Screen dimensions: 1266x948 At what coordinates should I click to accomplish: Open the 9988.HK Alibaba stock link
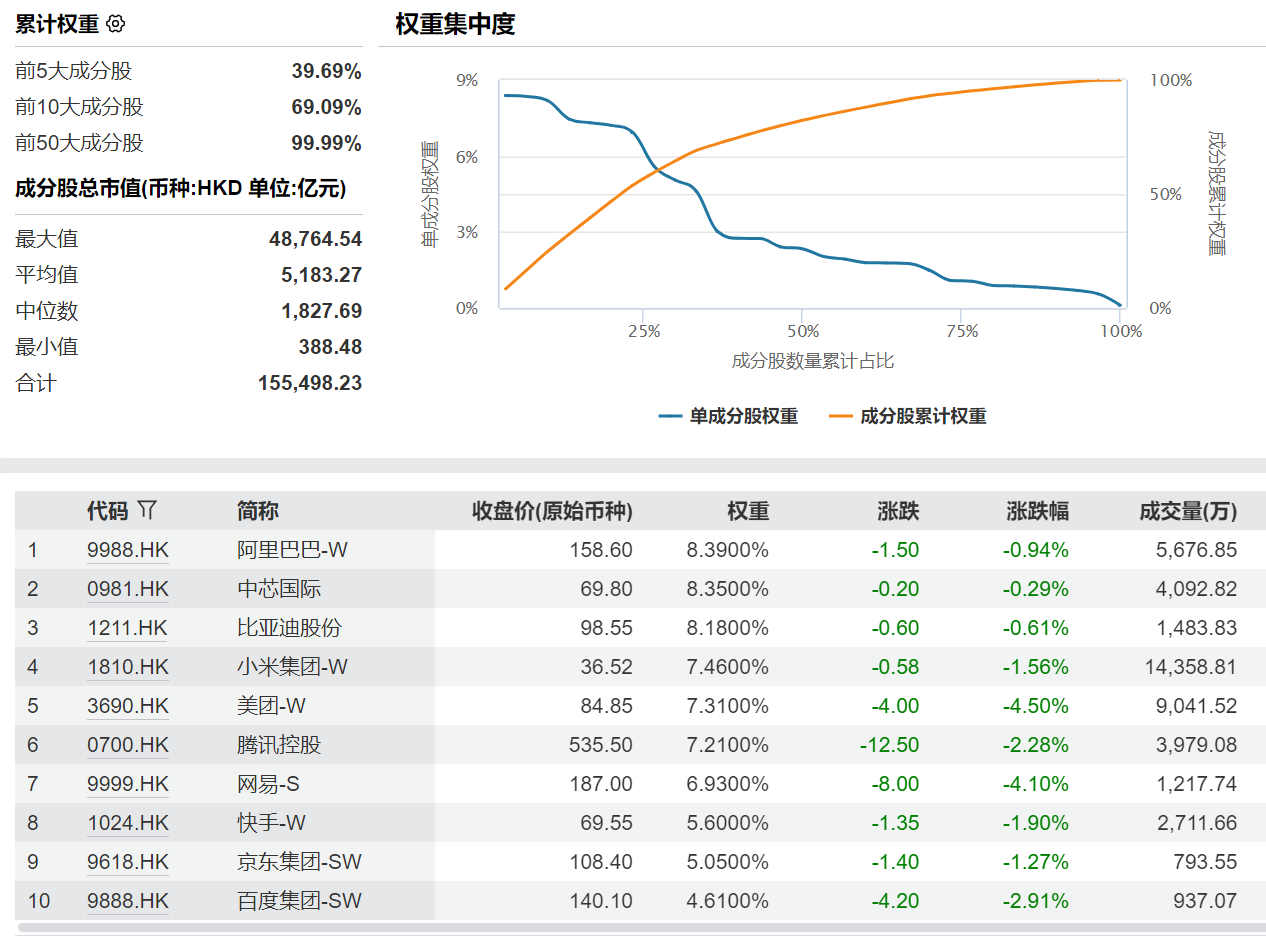click(127, 549)
